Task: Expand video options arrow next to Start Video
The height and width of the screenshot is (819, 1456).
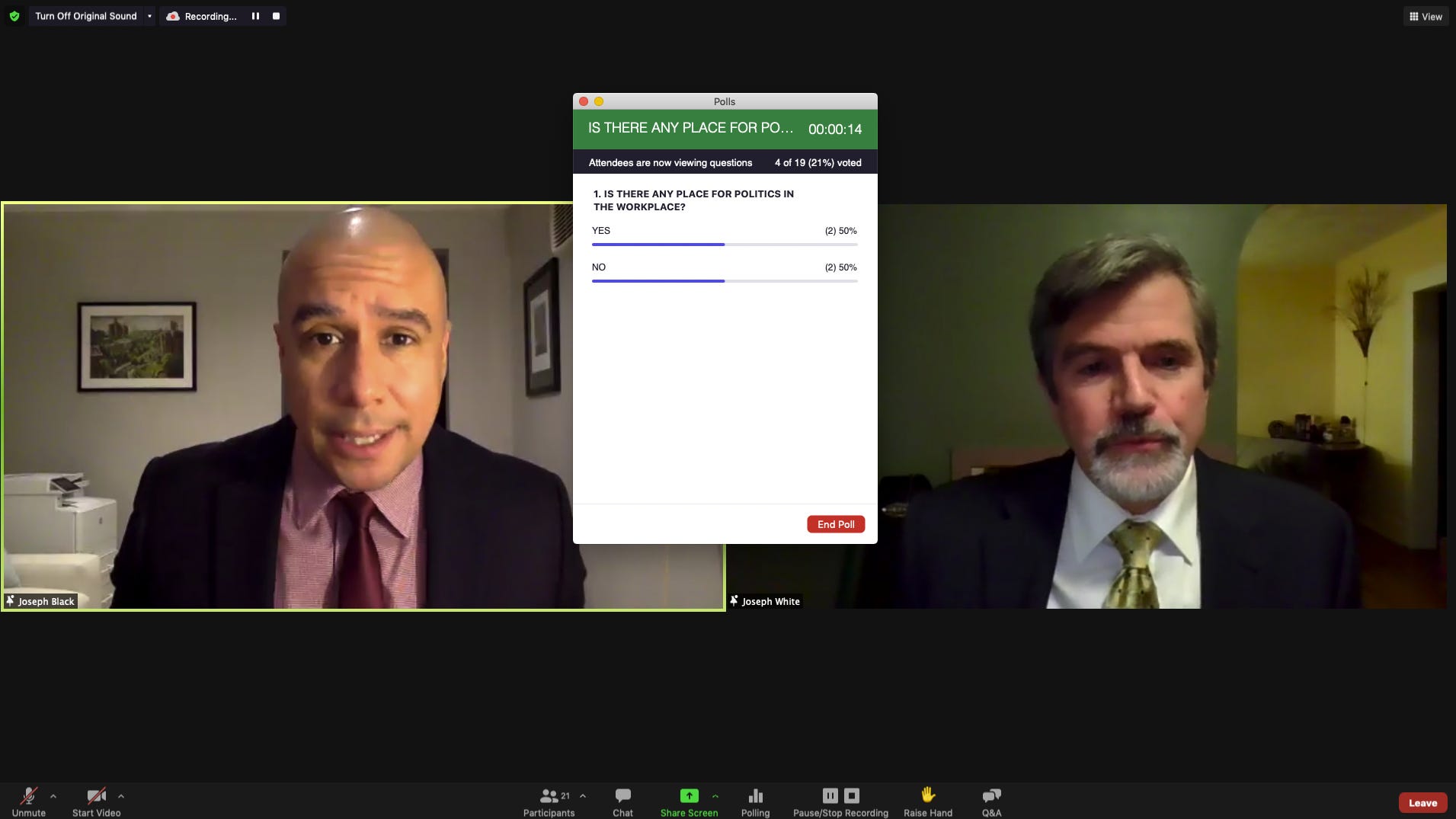Action: [x=121, y=796]
